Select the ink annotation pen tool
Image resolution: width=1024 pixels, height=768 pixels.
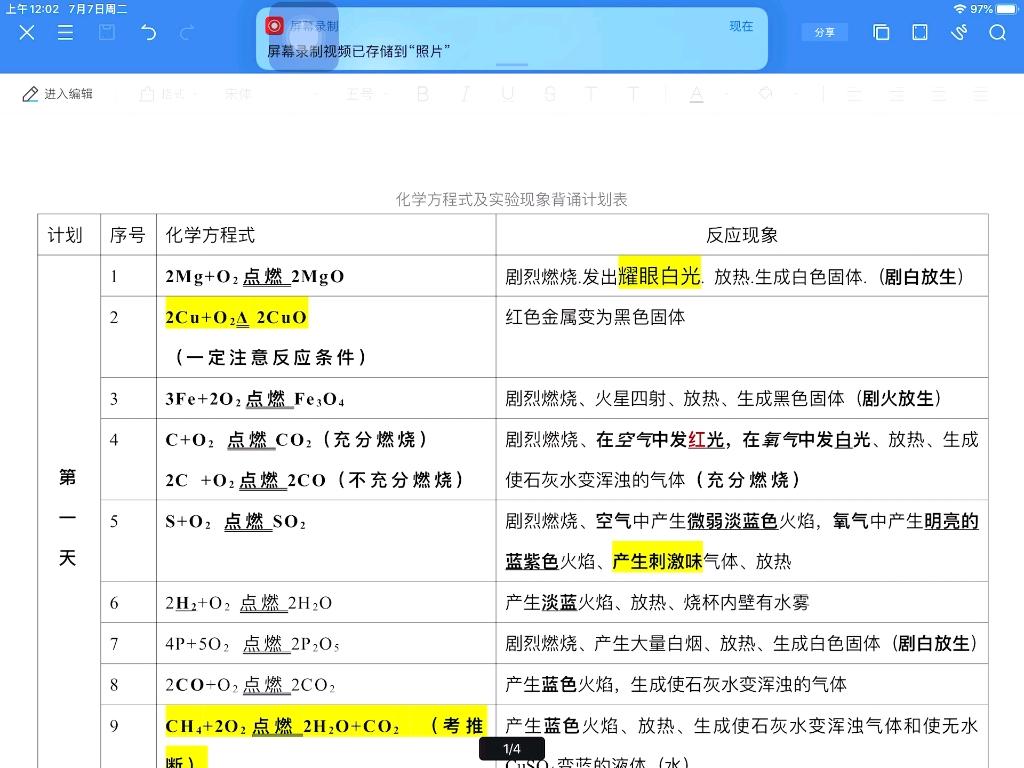(x=958, y=33)
